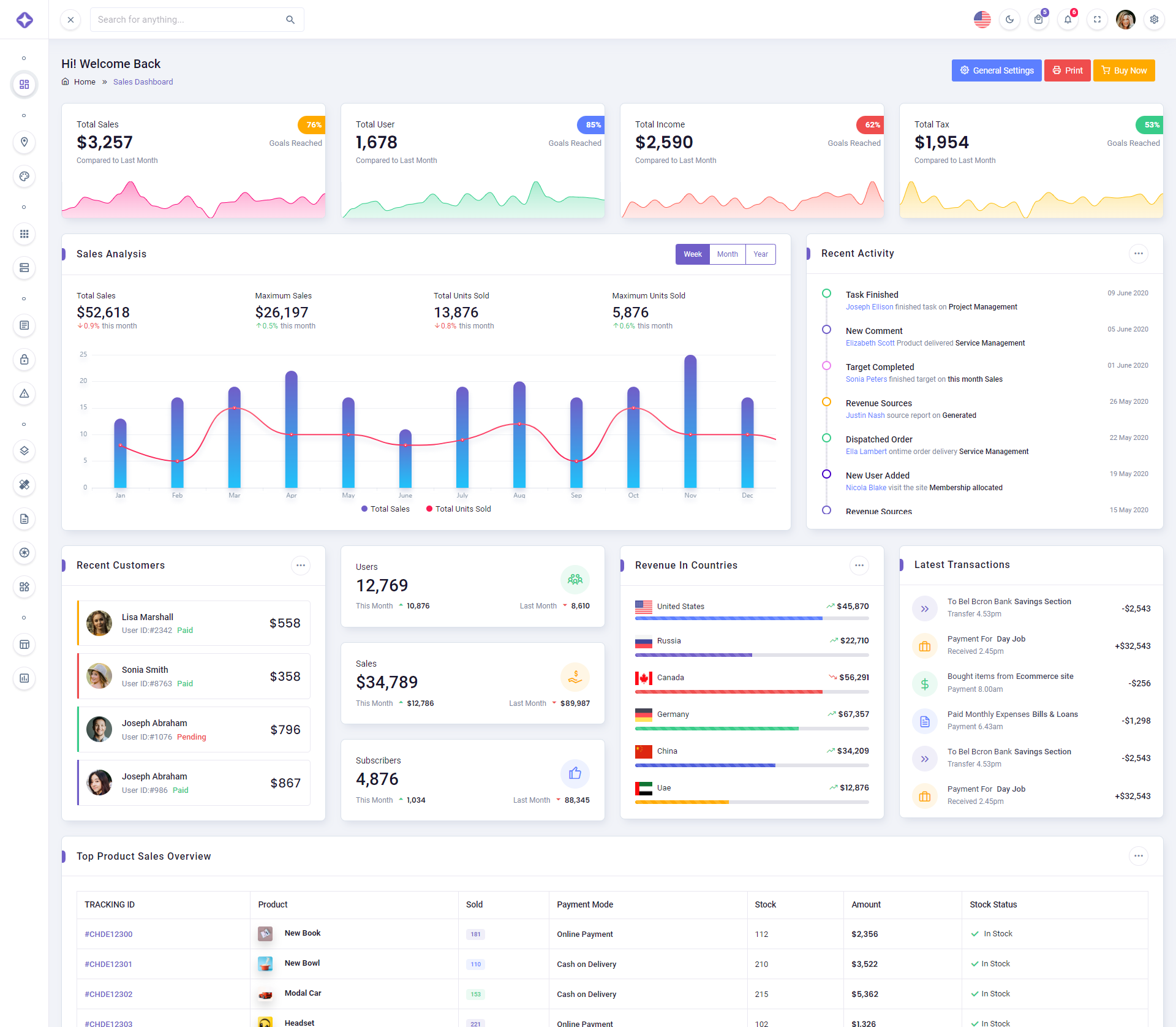Open the settings gear in header
1176x1027 pixels.
[1154, 20]
